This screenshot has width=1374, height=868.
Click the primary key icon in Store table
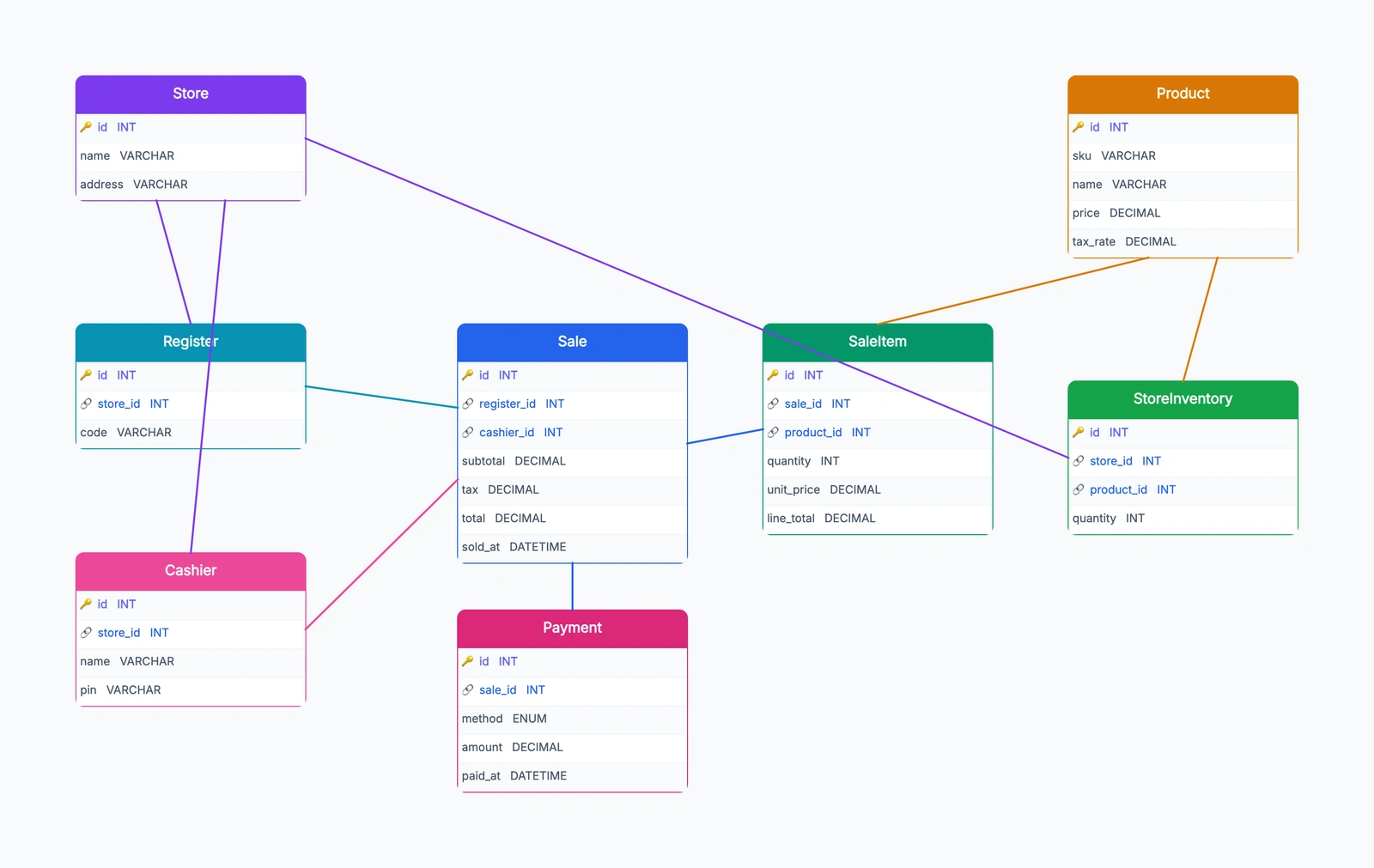86,127
